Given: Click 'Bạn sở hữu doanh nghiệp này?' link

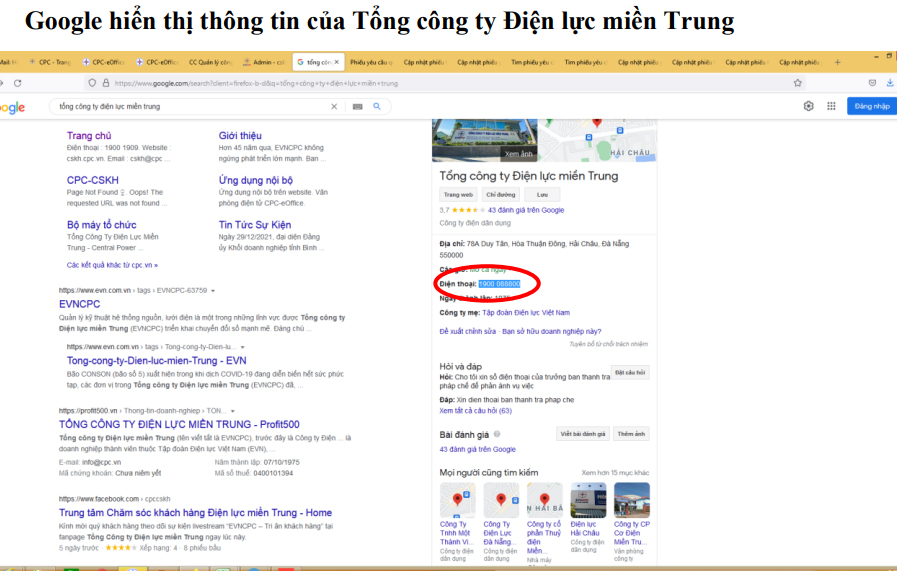Looking at the screenshot, I should [551, 331].
